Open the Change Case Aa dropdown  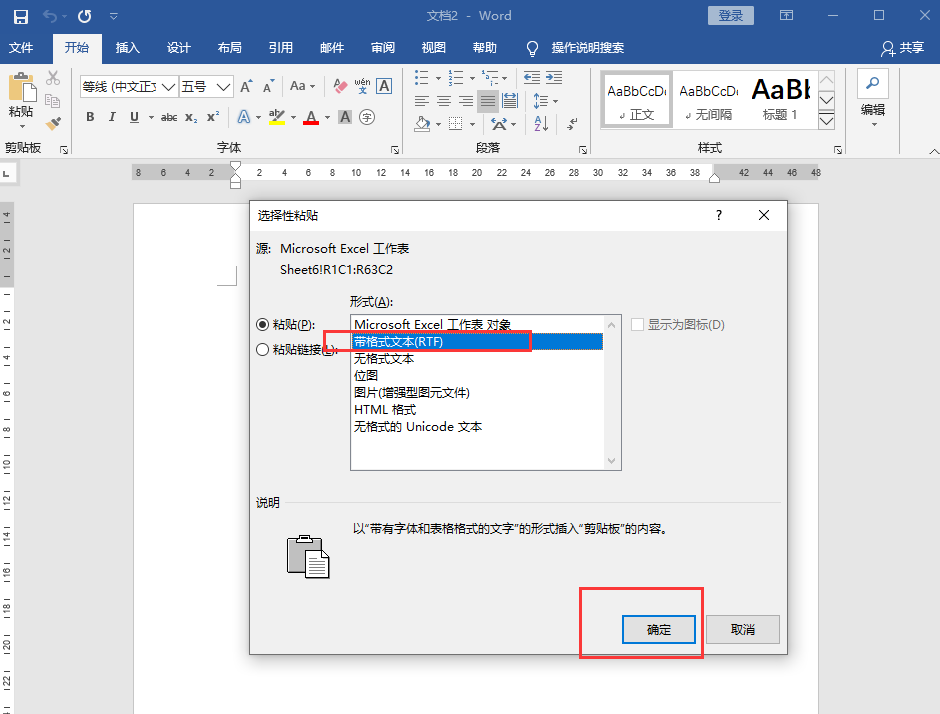[302, 86]
